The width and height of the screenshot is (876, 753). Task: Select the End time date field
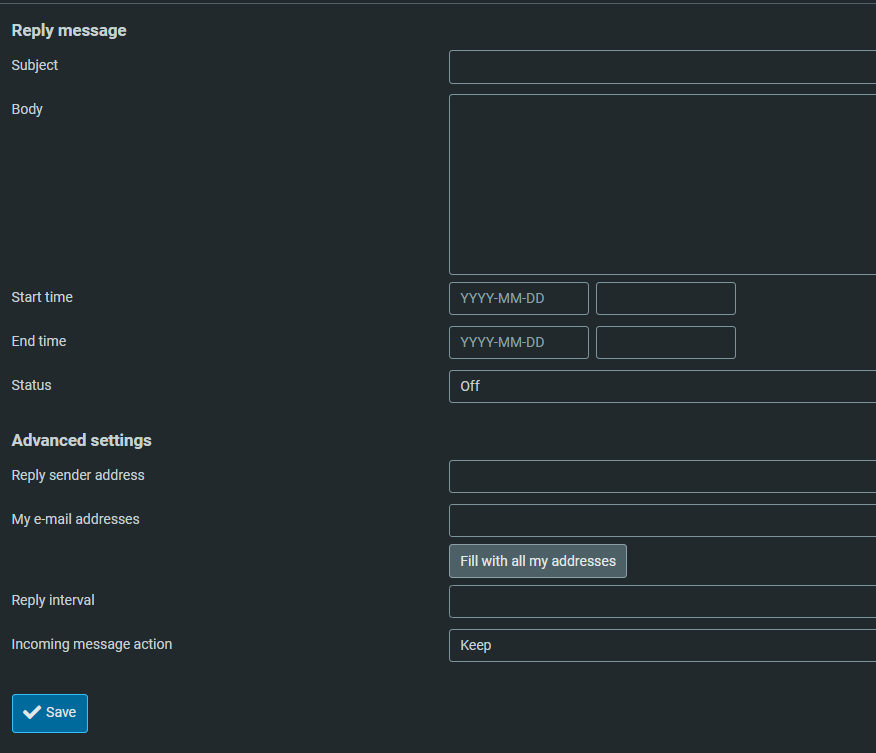click(x=518, y=343)
